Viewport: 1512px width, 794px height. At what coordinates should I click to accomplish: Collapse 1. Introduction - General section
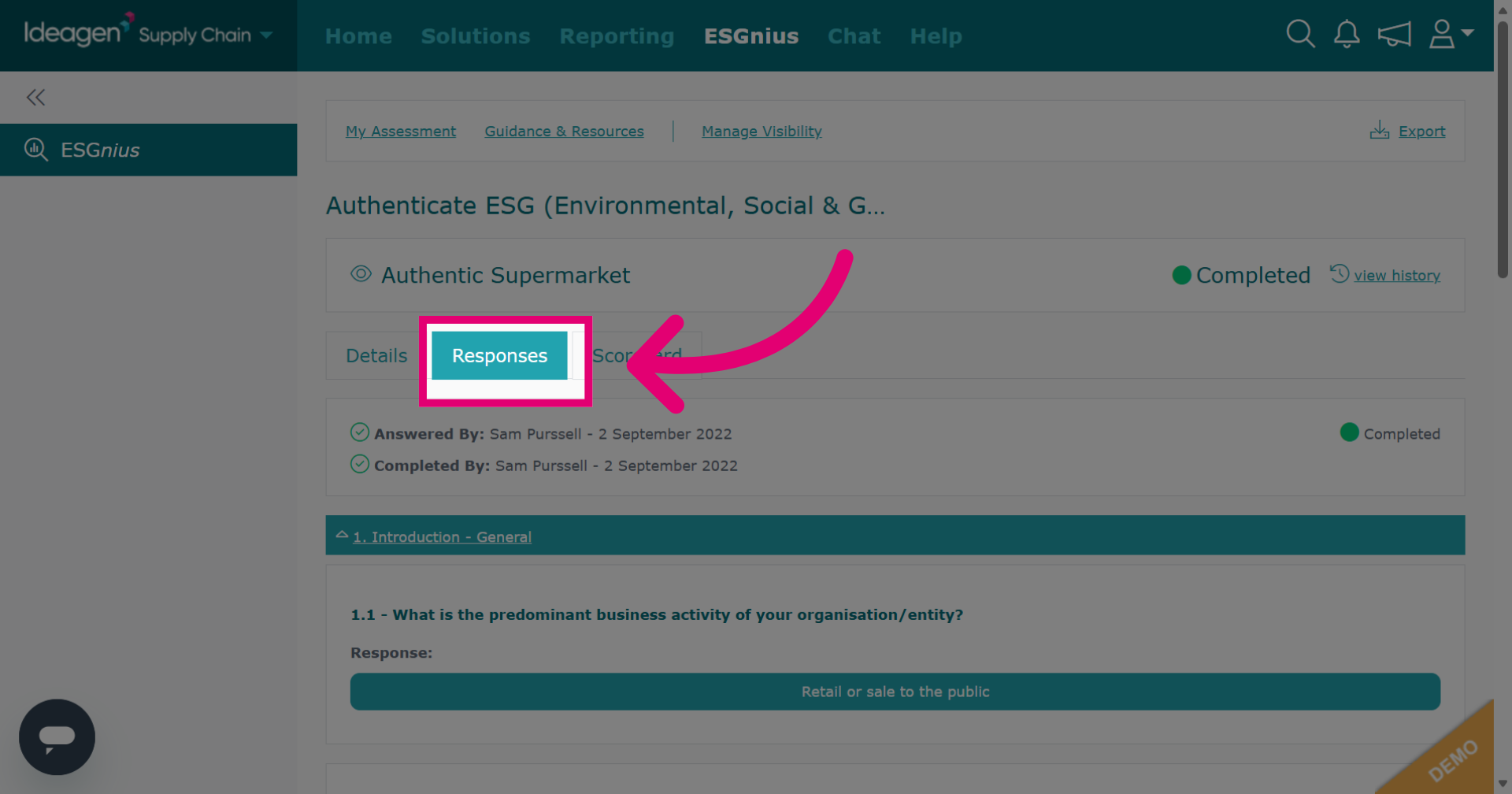click(x=342, y=535)
